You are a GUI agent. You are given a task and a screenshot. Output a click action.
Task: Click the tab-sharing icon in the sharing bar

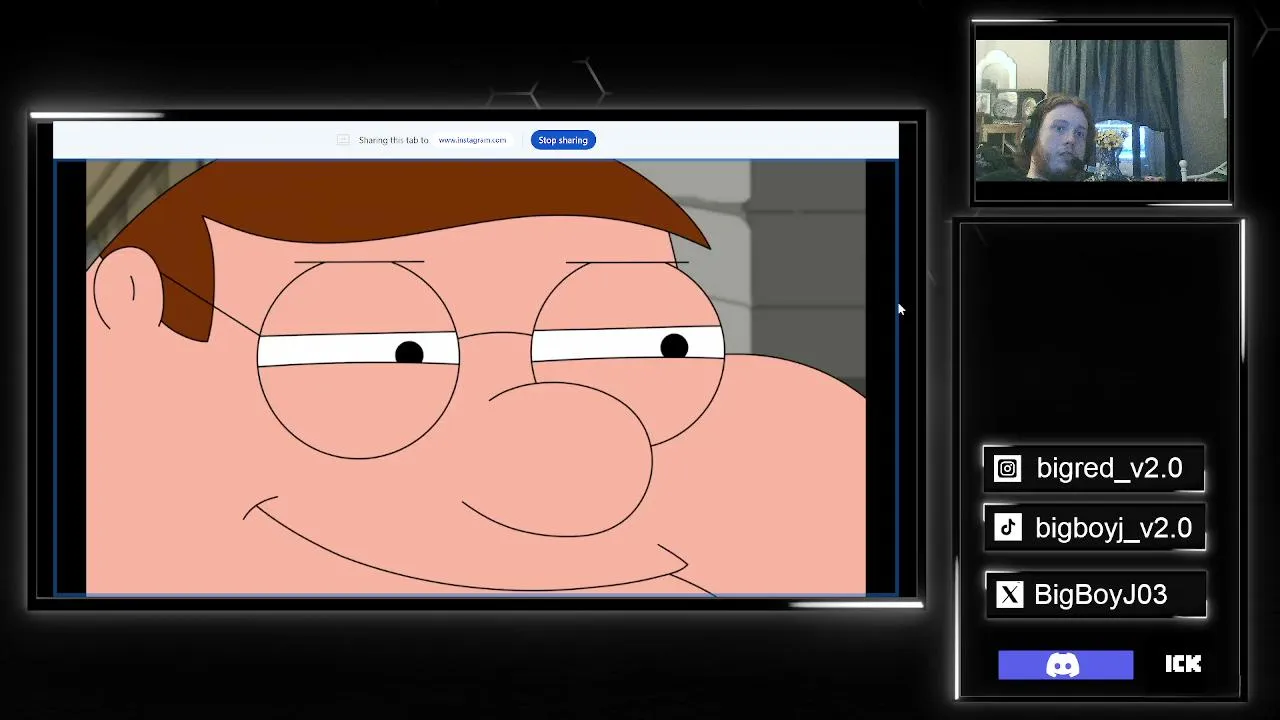point(343,140)
